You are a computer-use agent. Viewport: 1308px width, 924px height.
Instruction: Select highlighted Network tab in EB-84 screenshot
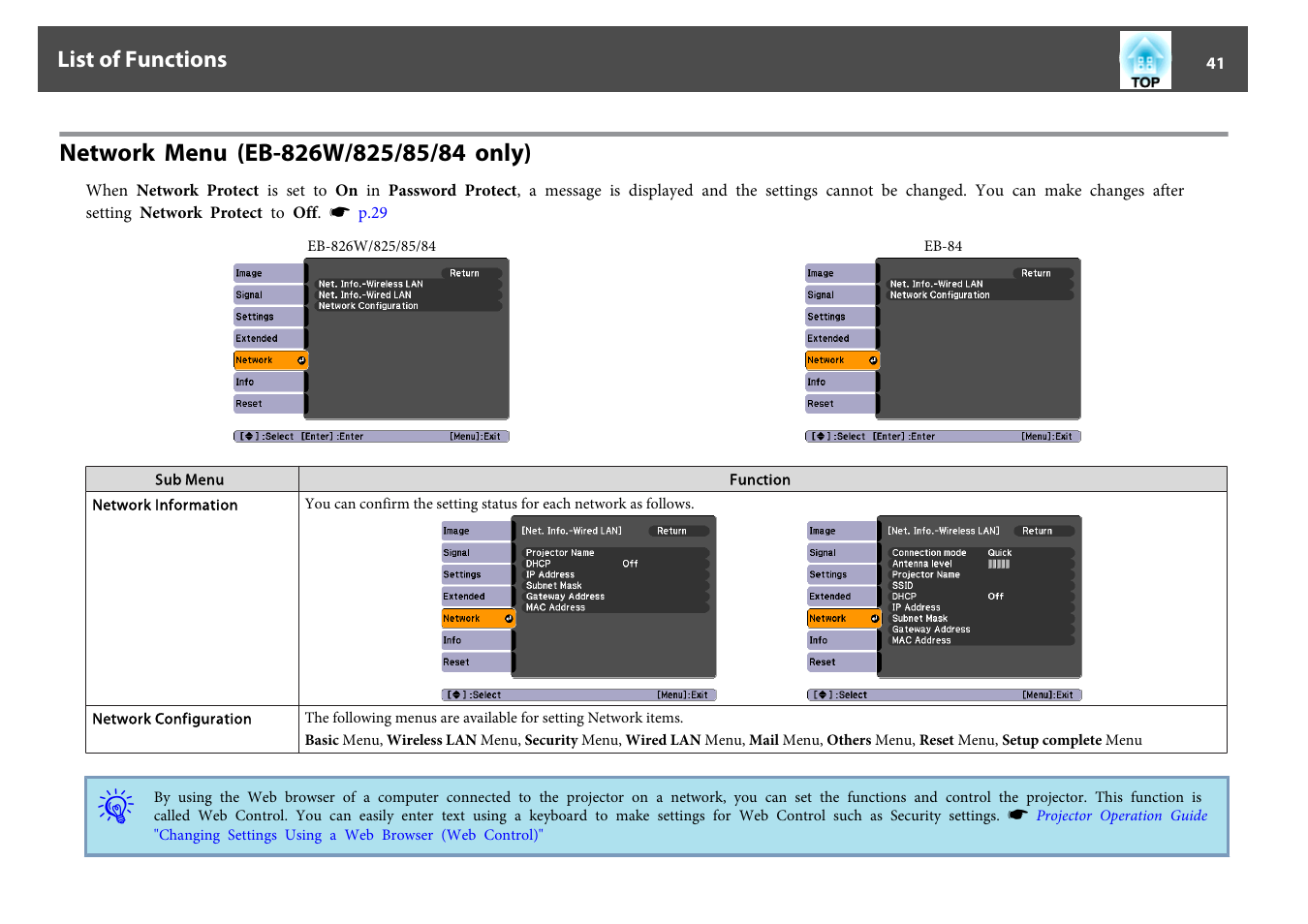[842, 360]
